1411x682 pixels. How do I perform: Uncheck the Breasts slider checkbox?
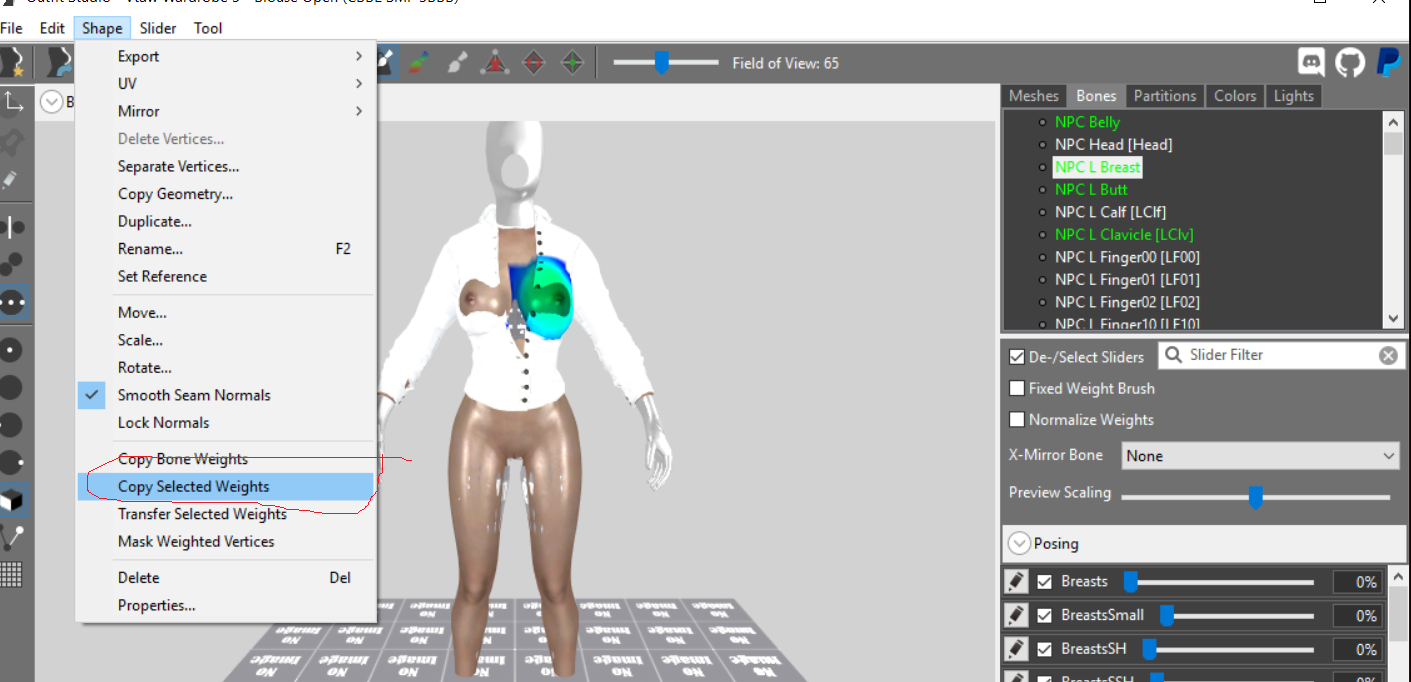pyautogui.click(x=1045, y=582)
